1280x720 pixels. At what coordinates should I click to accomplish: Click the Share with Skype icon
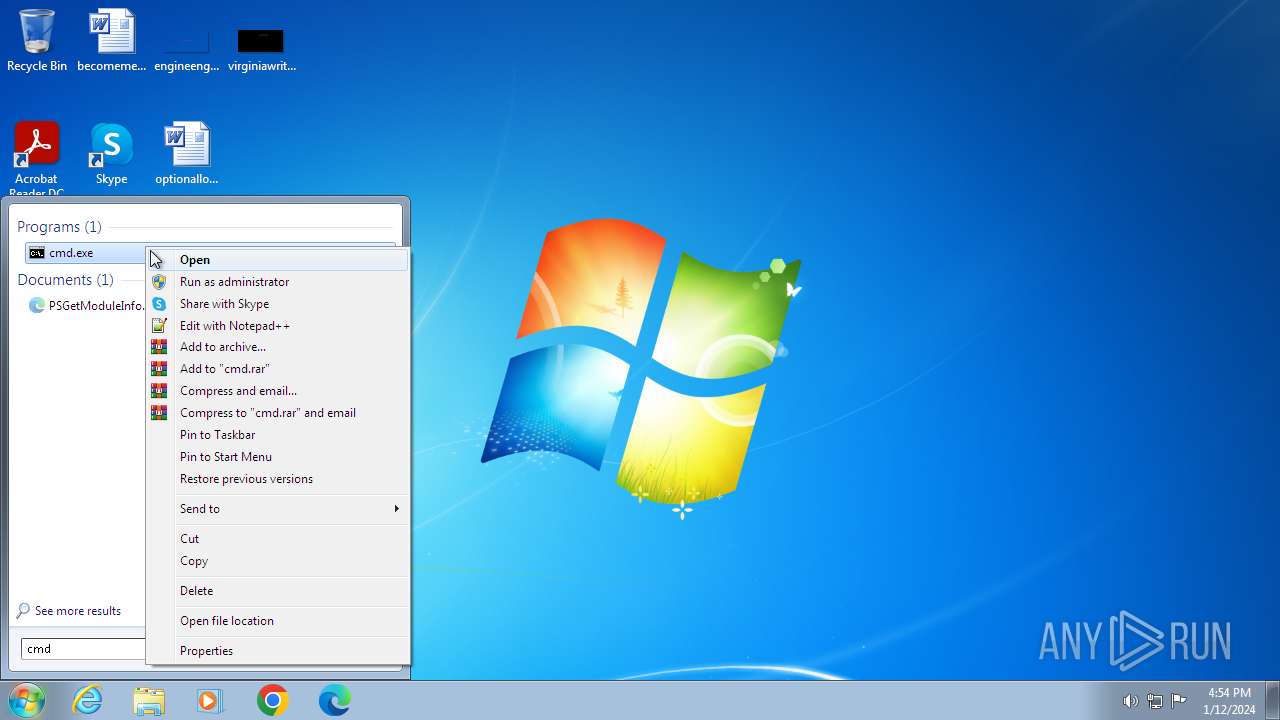tap(159, 304)
